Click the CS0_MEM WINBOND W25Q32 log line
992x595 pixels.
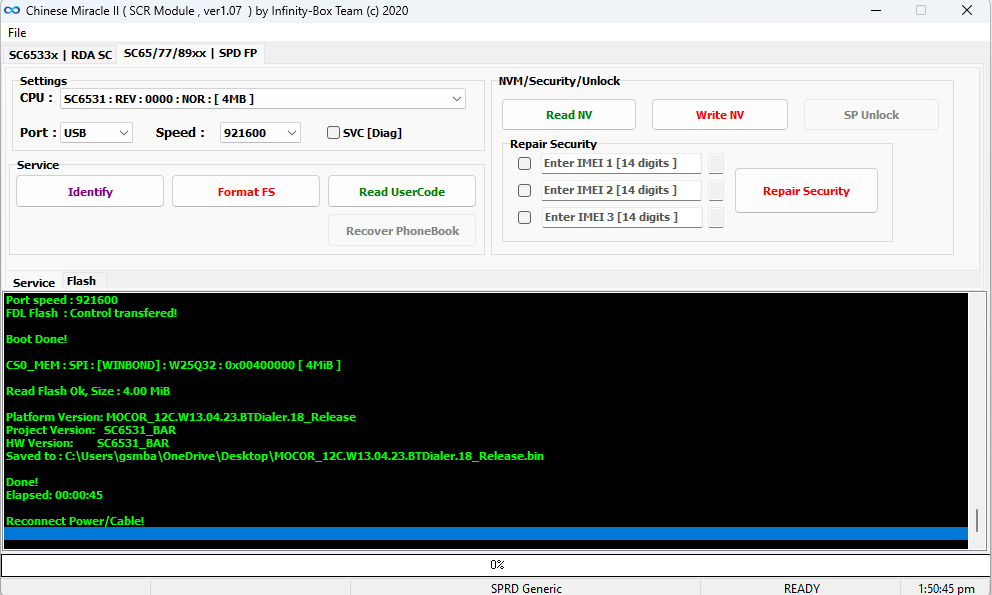173,365
